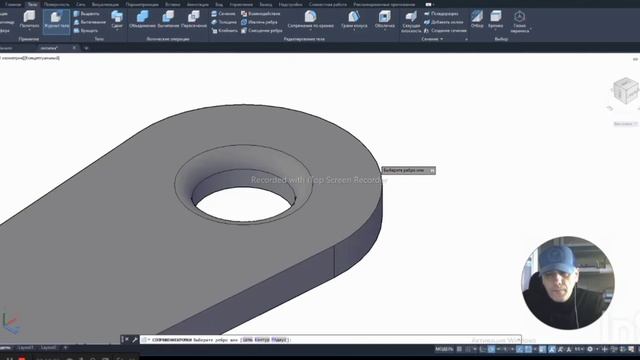Image resolution: width=640 pixels, height=360 pixels.
Task: Expand the Сечение panel title dropdown
Action: coord(432,39)
